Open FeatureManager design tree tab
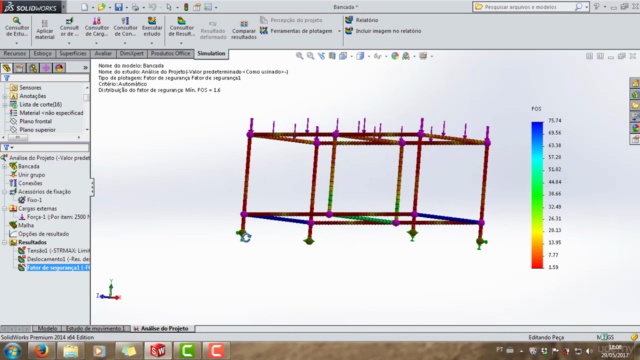The image size is (640, 360). [7, 68]
